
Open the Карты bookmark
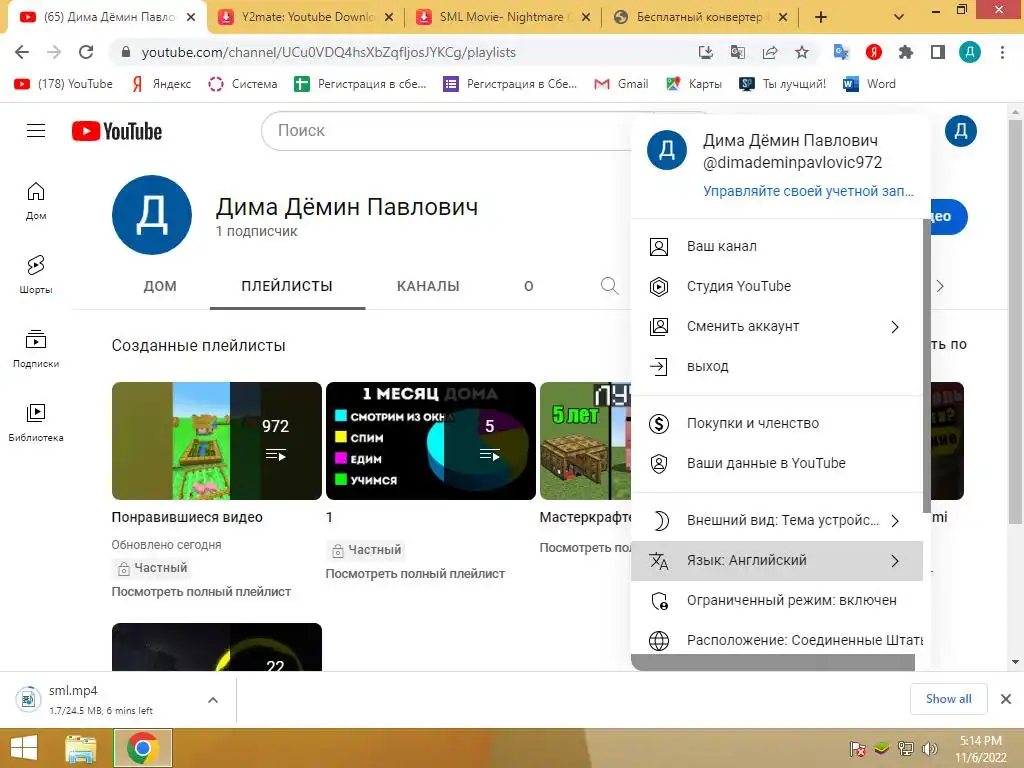694,84
